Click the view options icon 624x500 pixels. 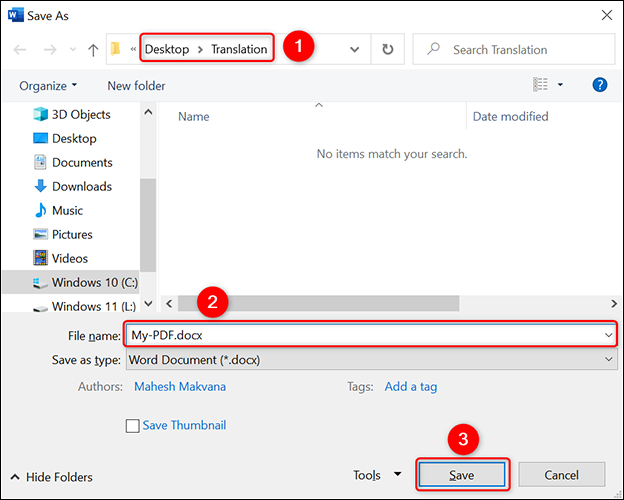point(540,85)
